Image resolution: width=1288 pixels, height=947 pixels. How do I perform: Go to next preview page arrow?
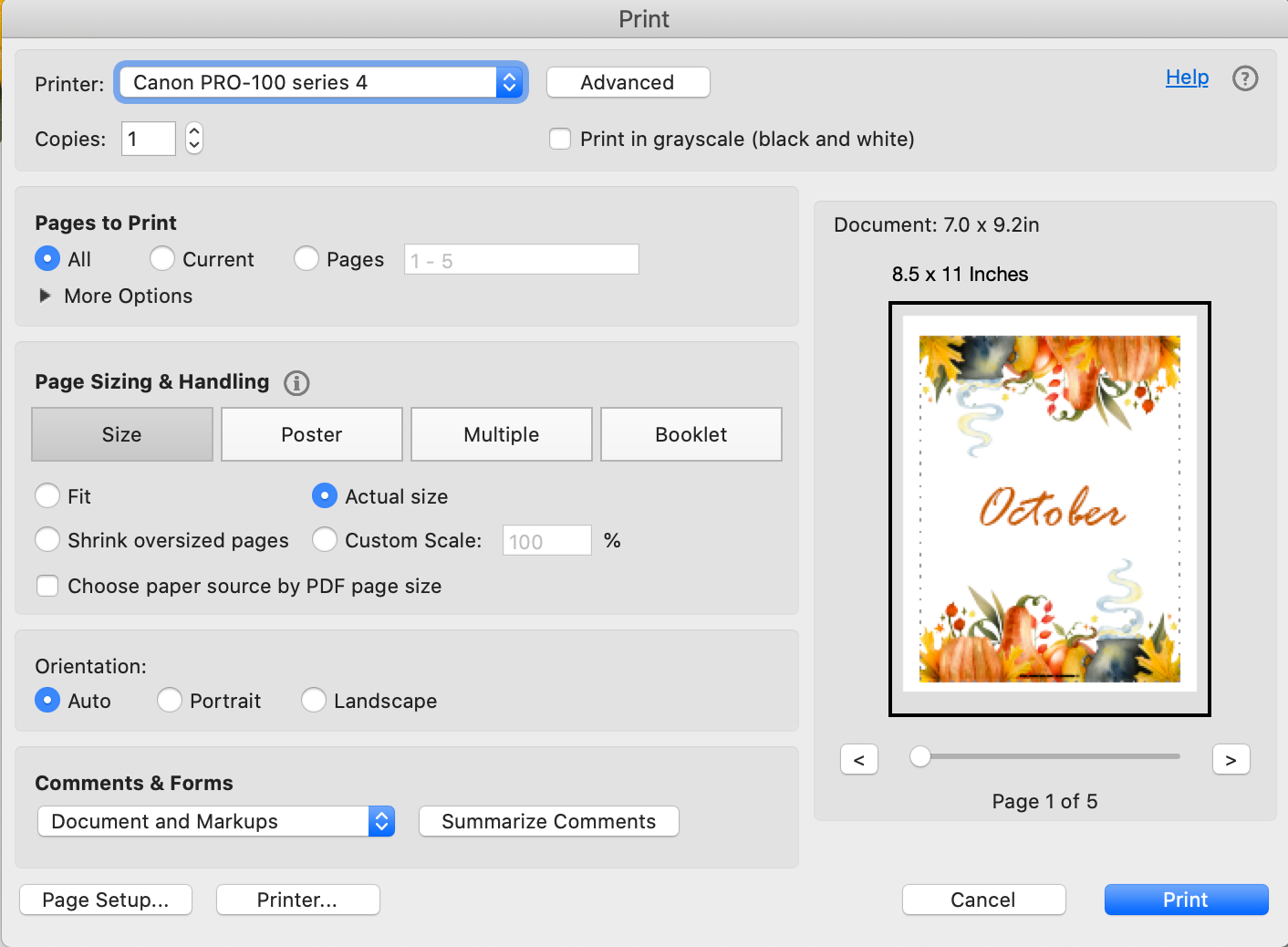coord(1231,759)
